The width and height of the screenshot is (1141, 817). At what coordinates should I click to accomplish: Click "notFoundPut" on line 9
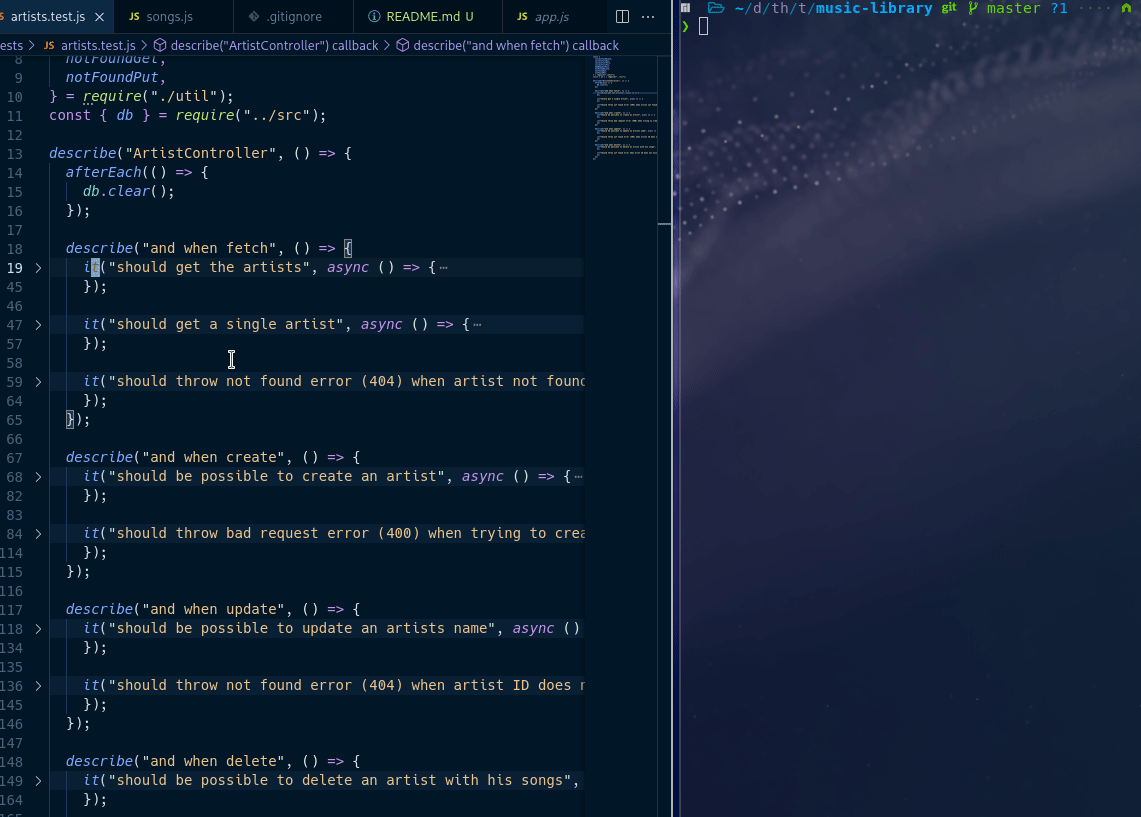112,77
